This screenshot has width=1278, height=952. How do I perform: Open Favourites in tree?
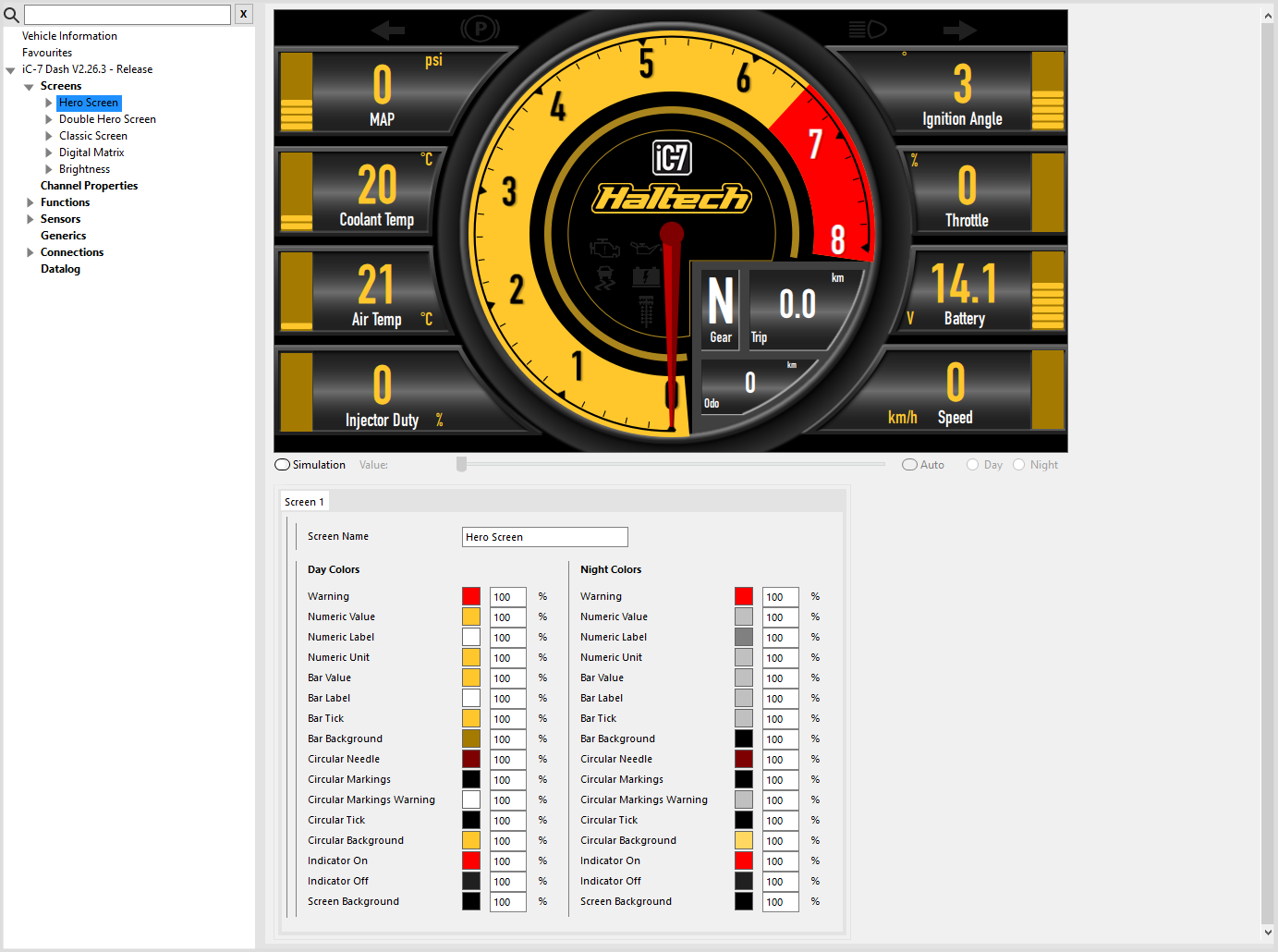pos(47,53)
